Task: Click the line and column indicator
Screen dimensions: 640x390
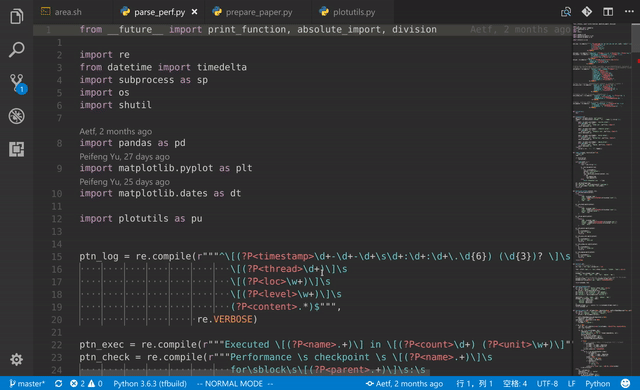Action: coord(474,383)
